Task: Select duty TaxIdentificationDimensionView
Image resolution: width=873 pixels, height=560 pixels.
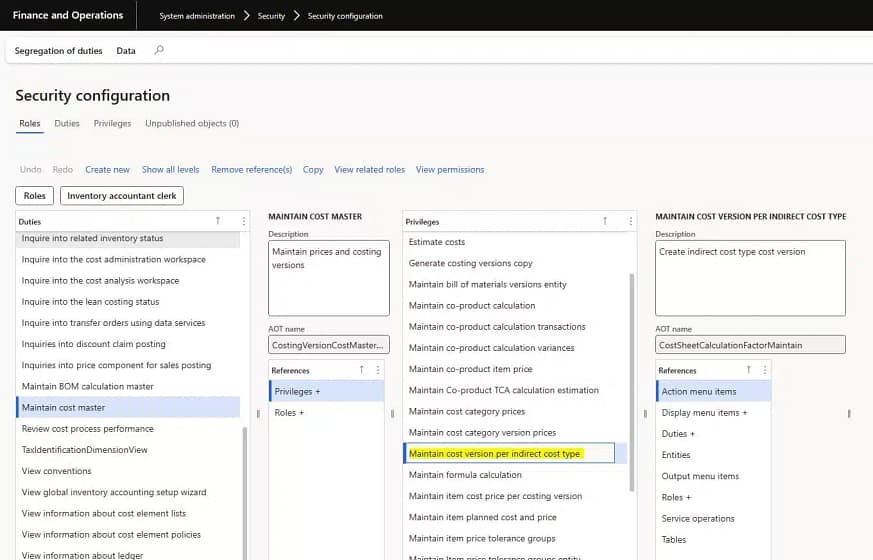Action: [128, 450]
